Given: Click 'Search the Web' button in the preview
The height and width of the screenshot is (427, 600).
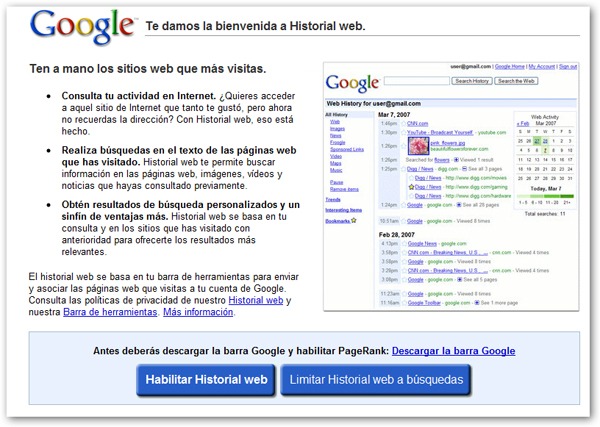Looking at the screenshot, I should click(516, 81).
